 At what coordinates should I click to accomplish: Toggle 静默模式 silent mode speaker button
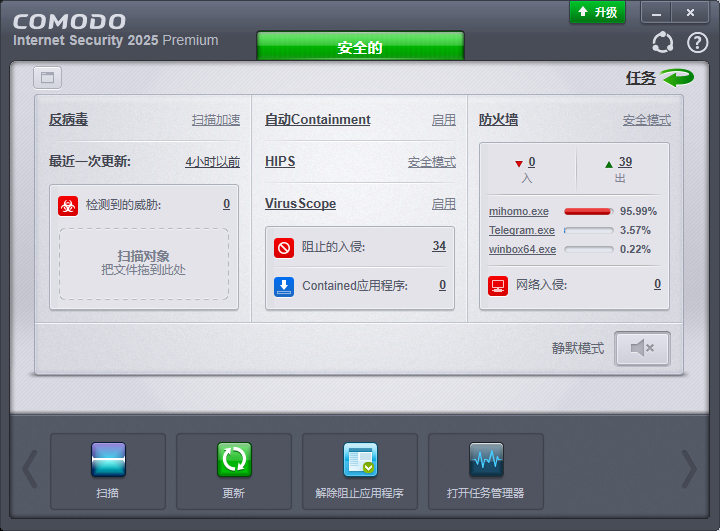point(642,349)
